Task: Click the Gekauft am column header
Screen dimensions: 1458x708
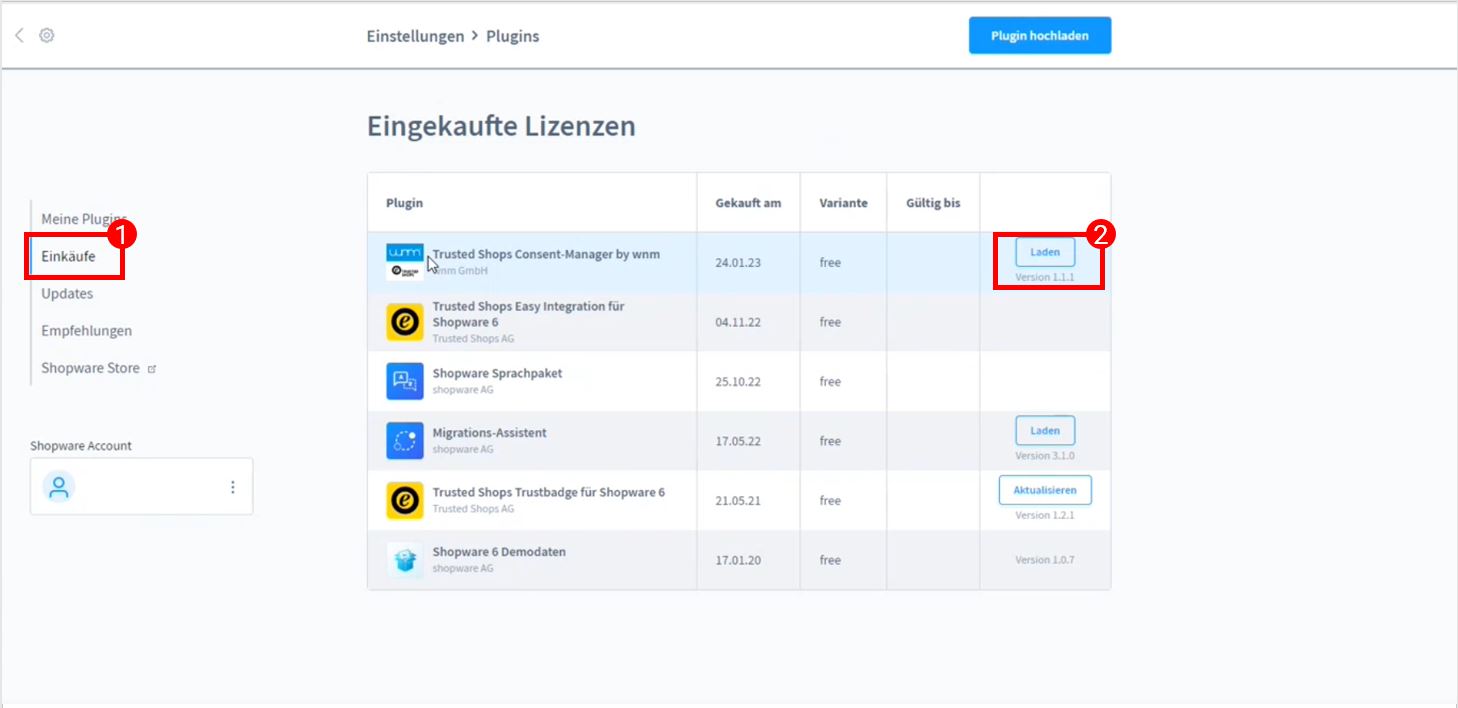Action: pos(748,203)
